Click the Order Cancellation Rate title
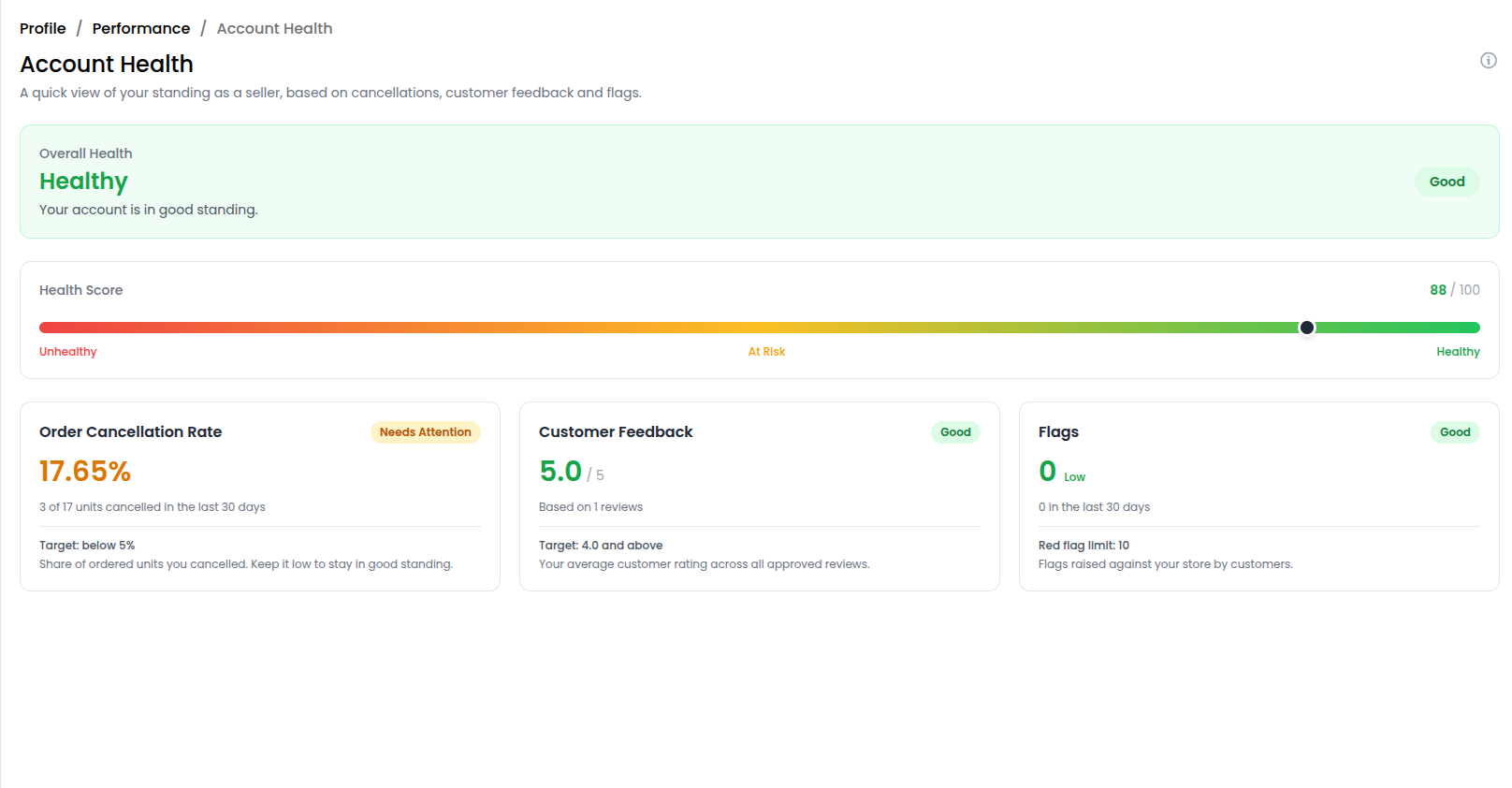The image size is (1512, 788). pos(130,432)
